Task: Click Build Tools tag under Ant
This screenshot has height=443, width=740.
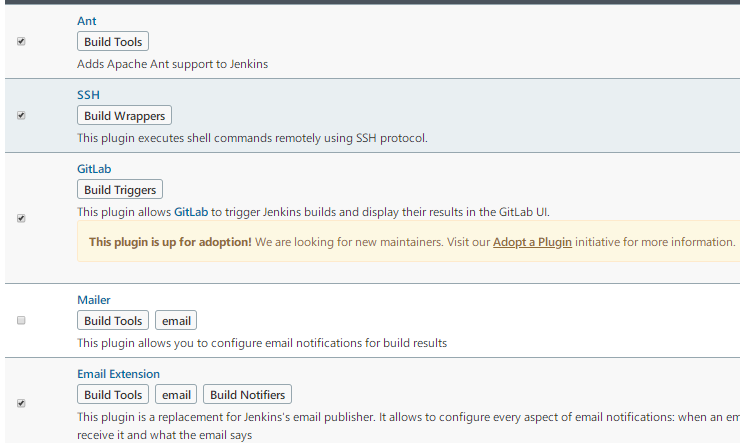Action: (113, 41)
